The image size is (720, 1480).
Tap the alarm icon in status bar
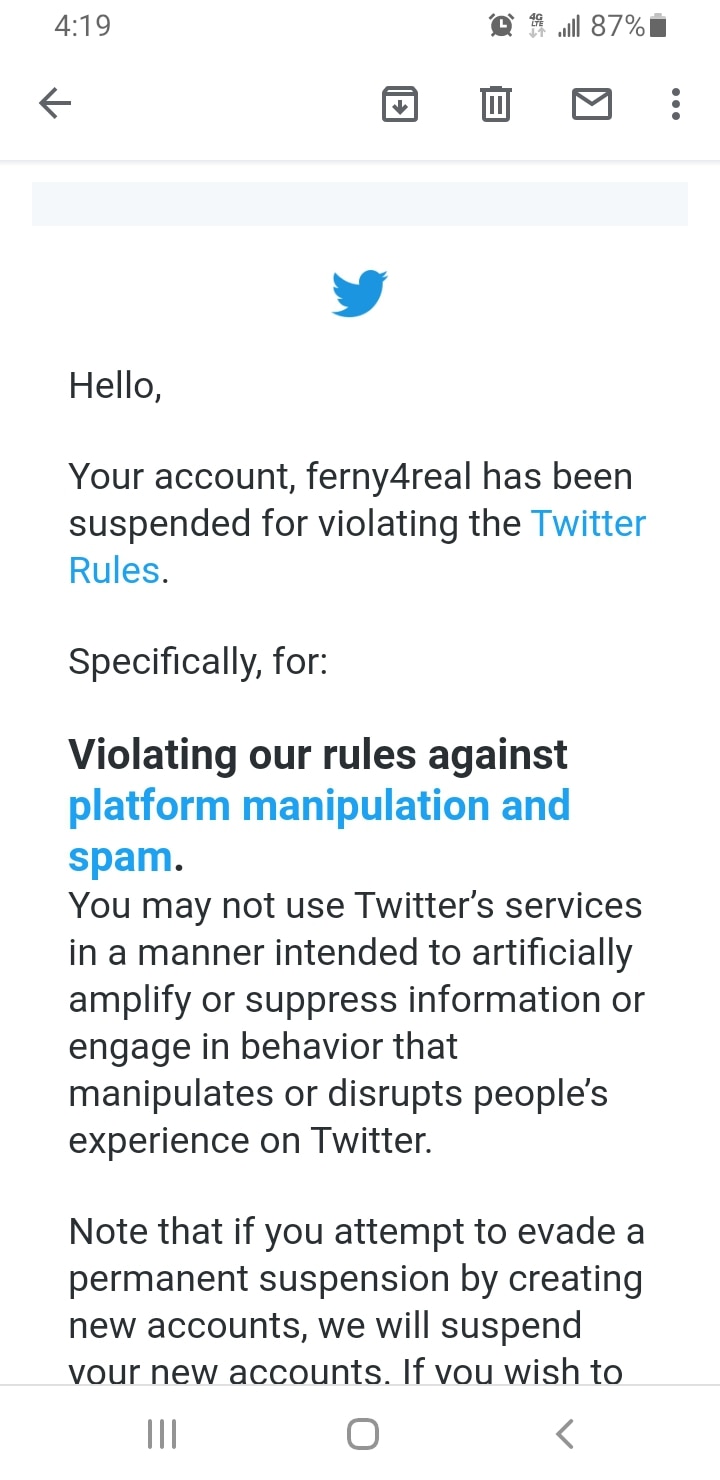point(501,26)
